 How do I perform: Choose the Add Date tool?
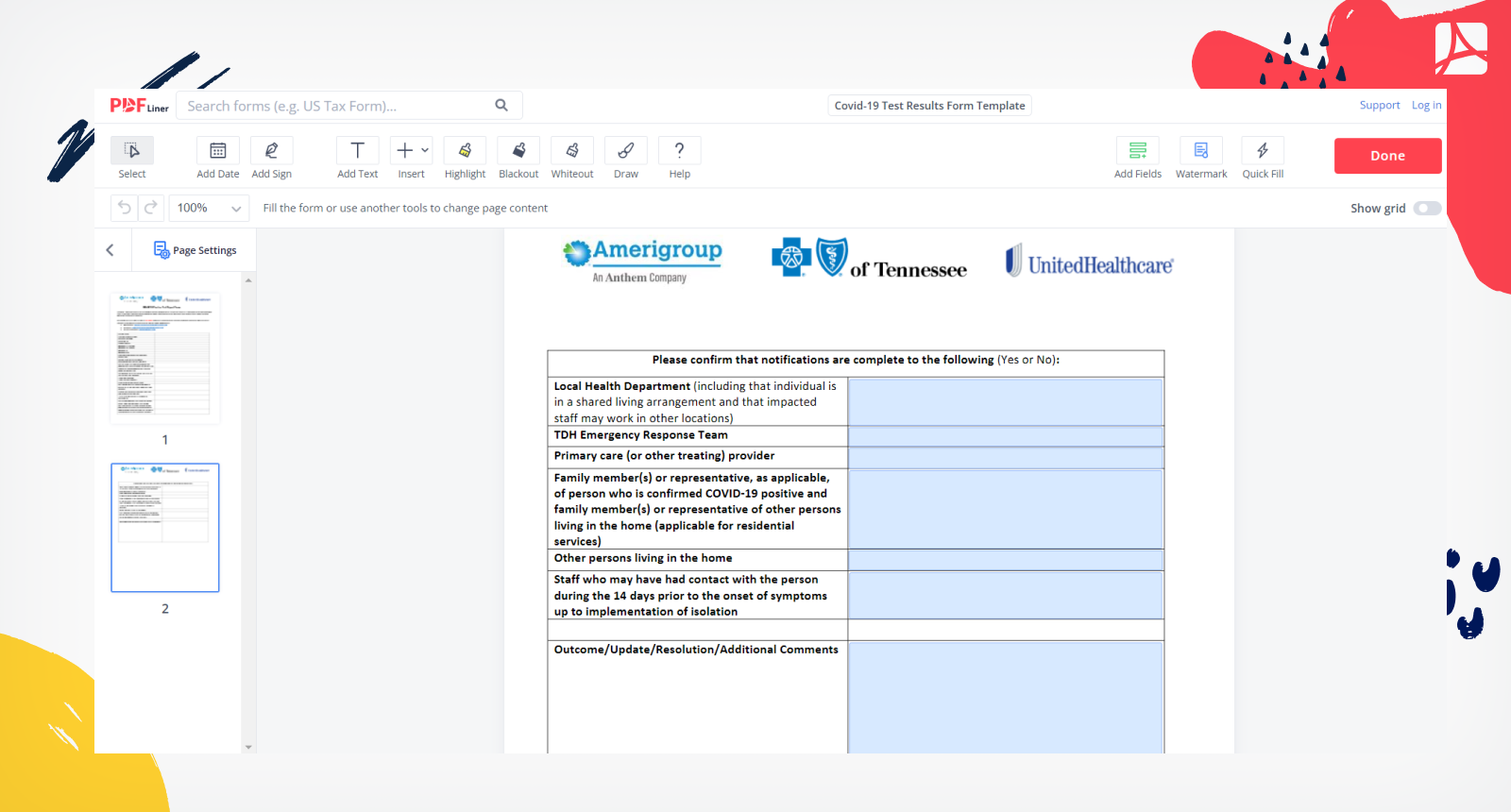tap(218, 158)
